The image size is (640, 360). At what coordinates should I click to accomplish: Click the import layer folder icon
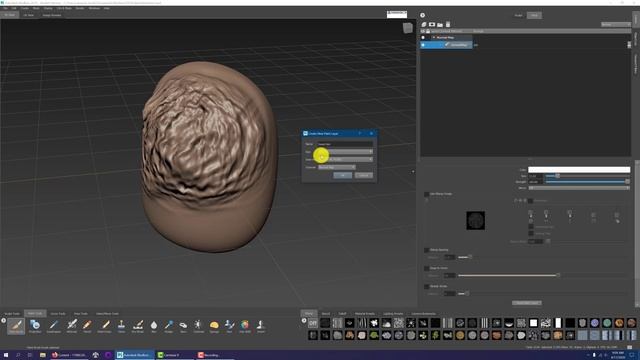tap(440, 24)
